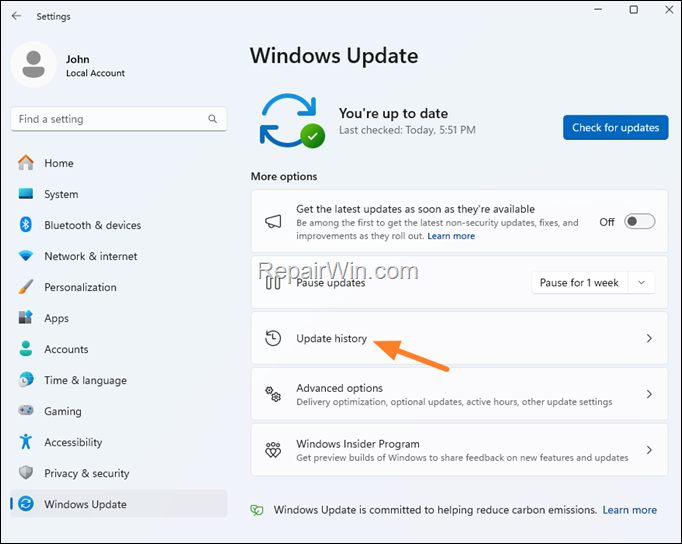The image size is (682, 544).
Task: Click the John Local Account name
Action: point(95,66)
